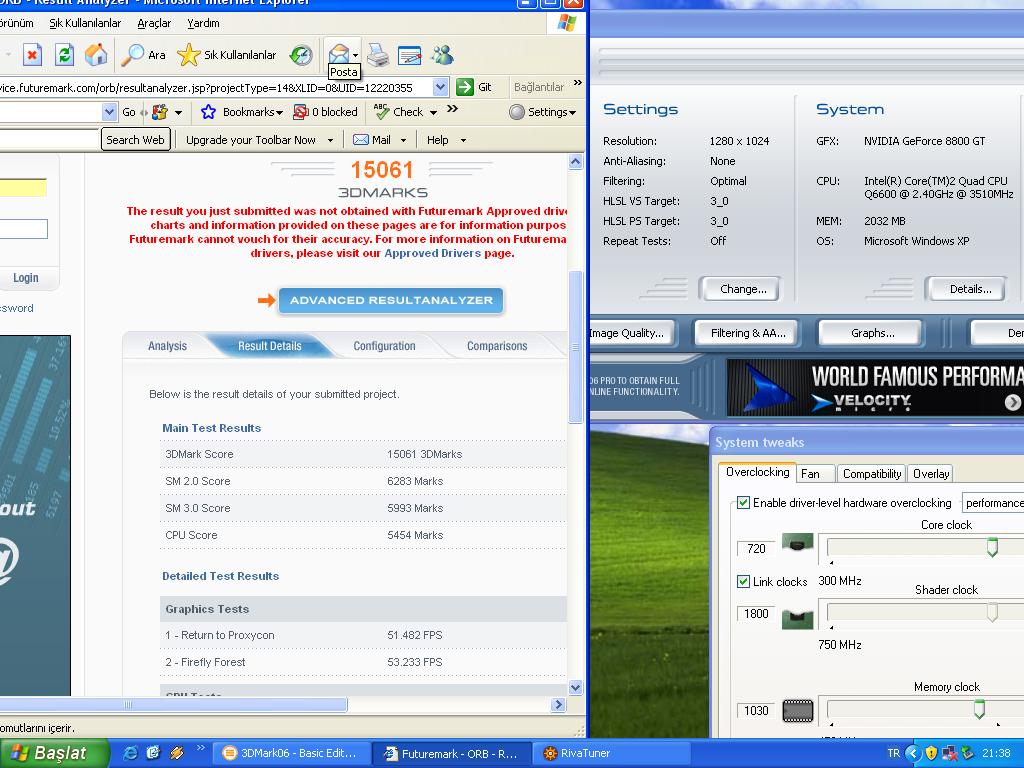
Task: Open Sık Kullanılanlar star button
Action: click(227, 55)
